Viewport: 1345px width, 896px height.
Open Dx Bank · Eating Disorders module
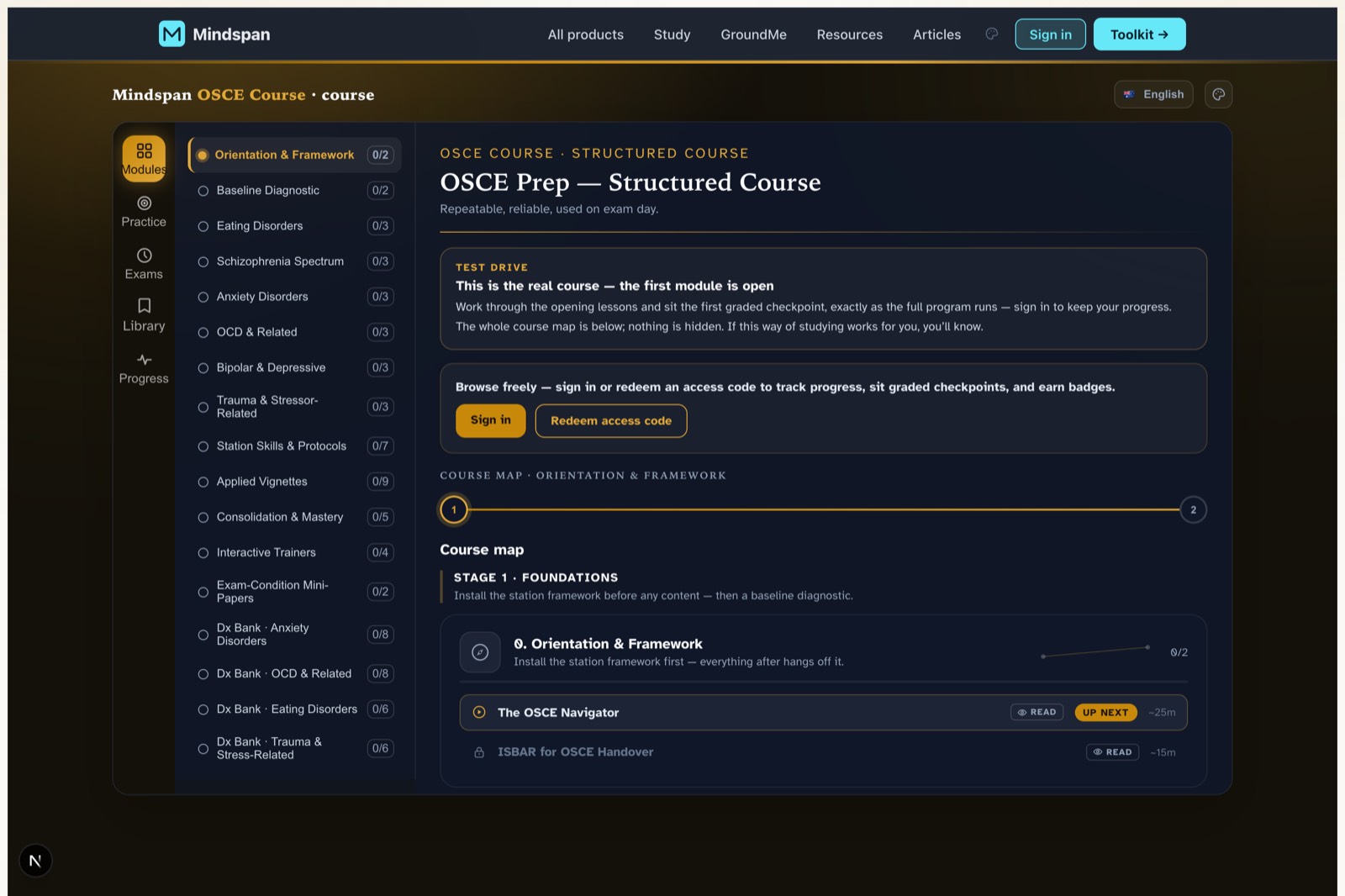294,709
